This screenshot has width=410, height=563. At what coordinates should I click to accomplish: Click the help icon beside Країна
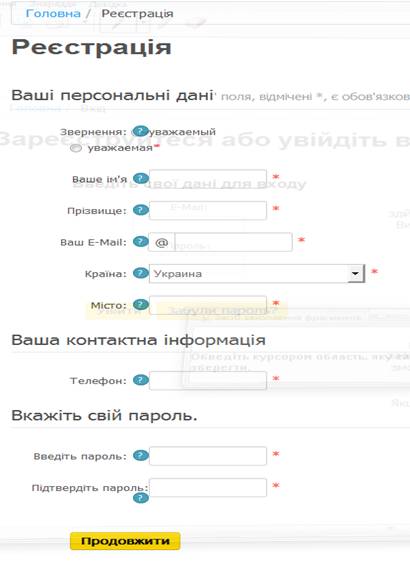140,273
